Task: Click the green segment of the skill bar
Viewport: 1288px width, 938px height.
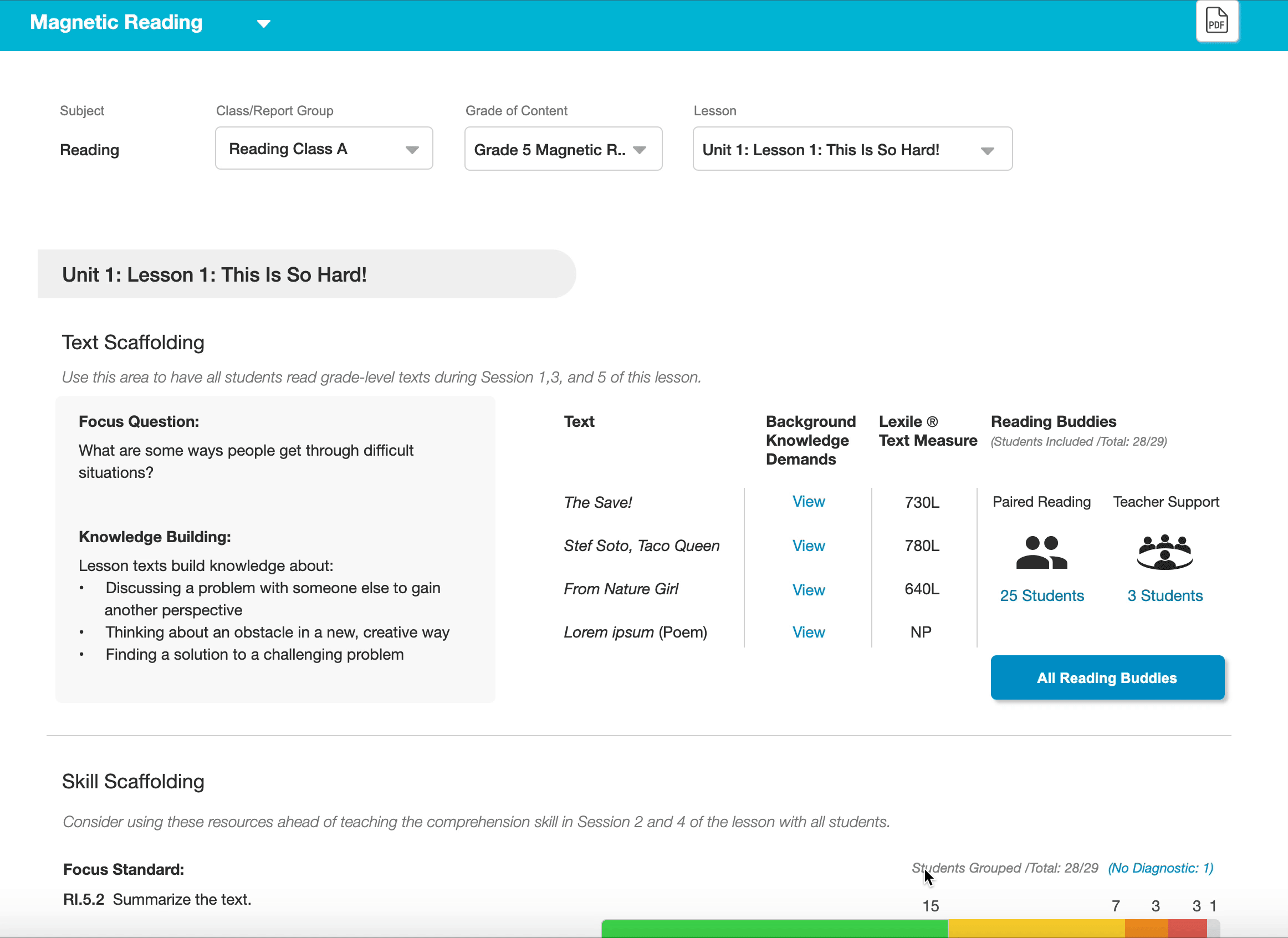Action: pyautogui.click(x=774, y=929)
